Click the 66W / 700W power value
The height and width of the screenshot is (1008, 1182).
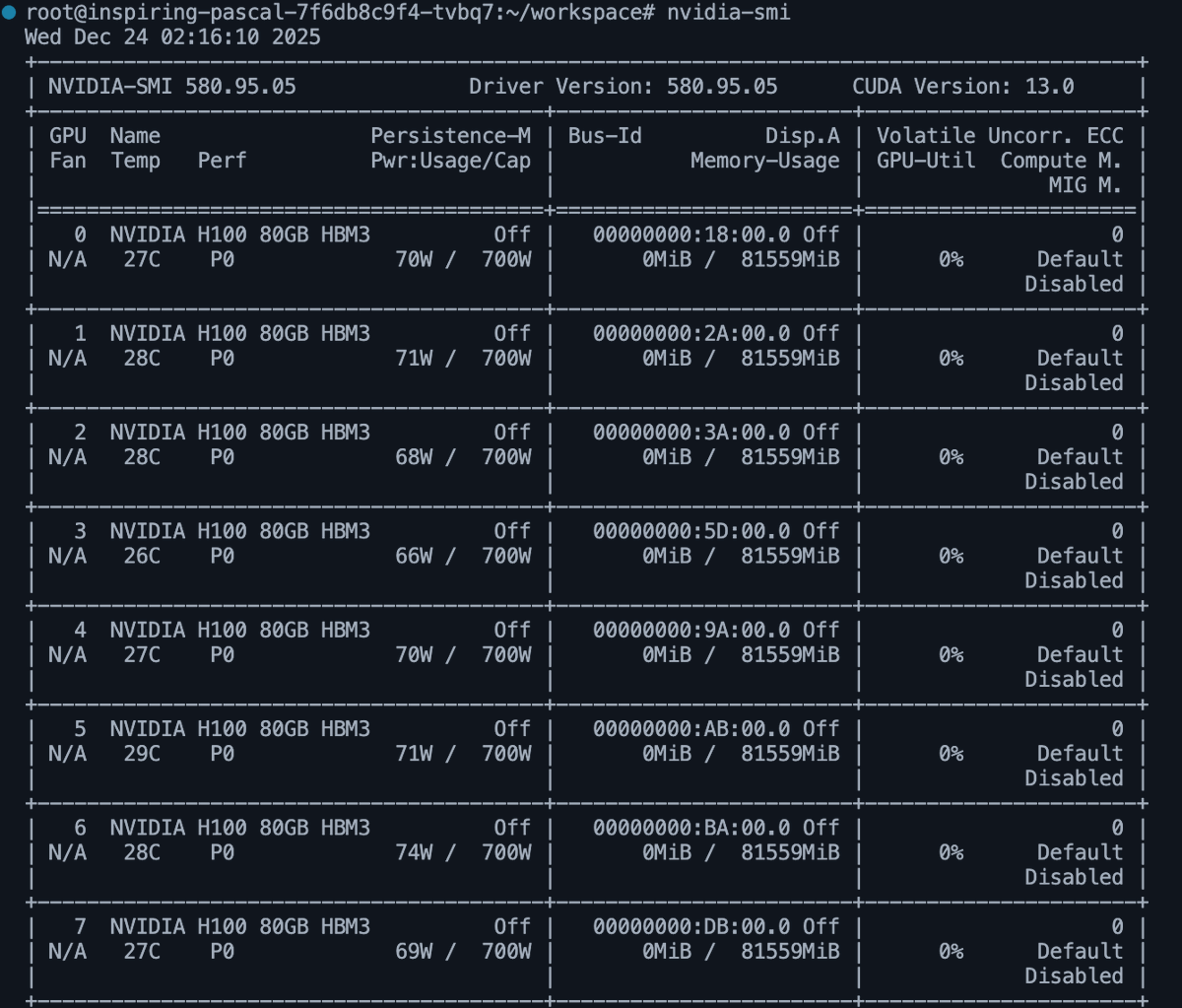point(463,556)
